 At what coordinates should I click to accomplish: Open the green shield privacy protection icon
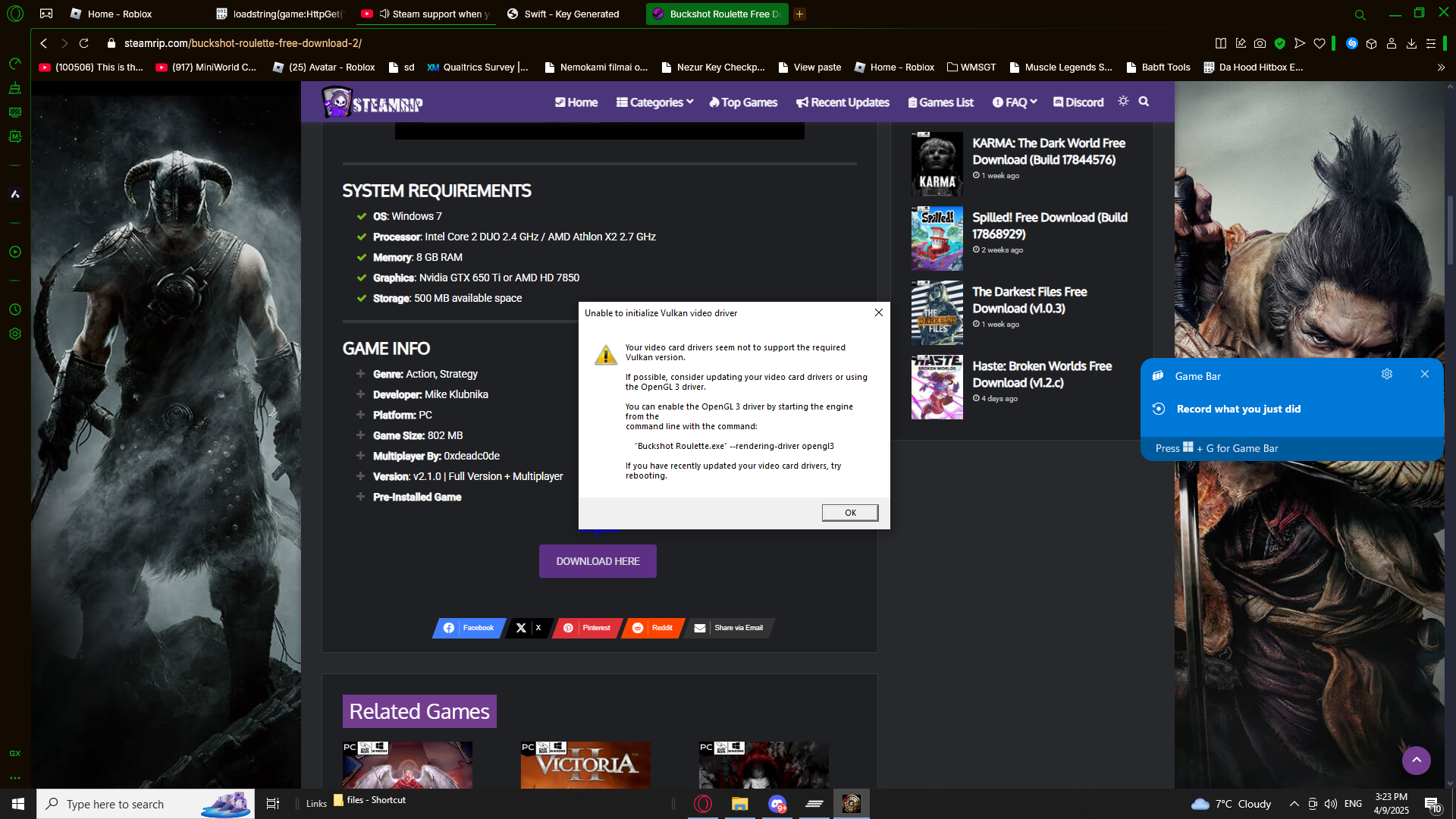(1279, 43)
